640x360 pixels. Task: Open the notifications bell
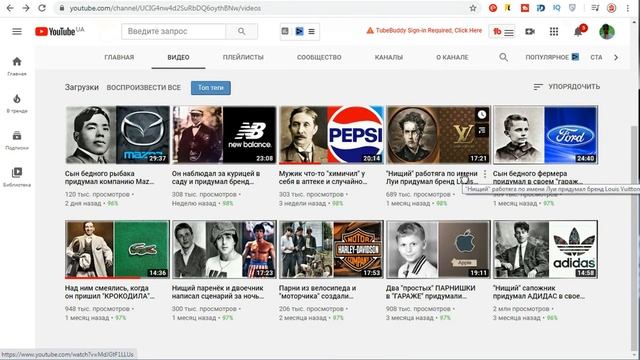(x=578, y=31)
